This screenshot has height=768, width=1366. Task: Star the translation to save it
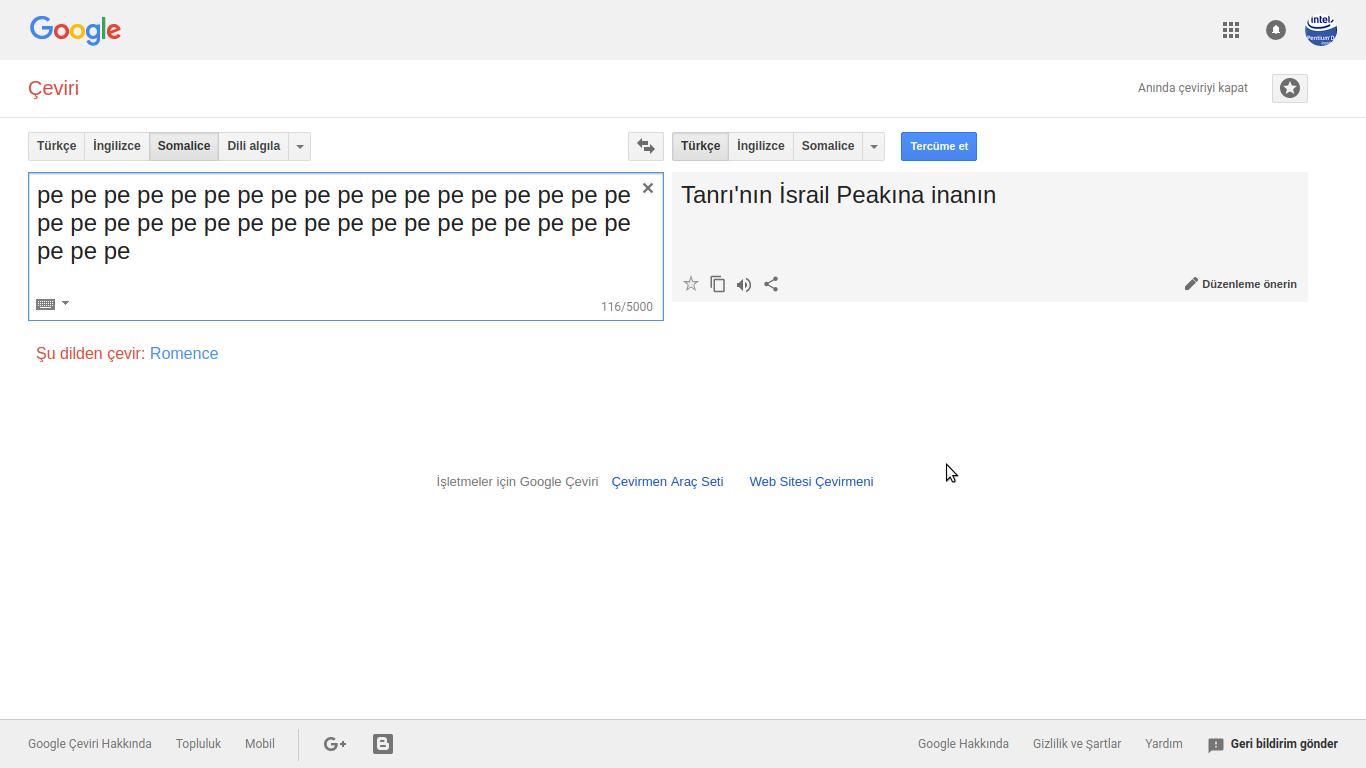click(691, 284)
